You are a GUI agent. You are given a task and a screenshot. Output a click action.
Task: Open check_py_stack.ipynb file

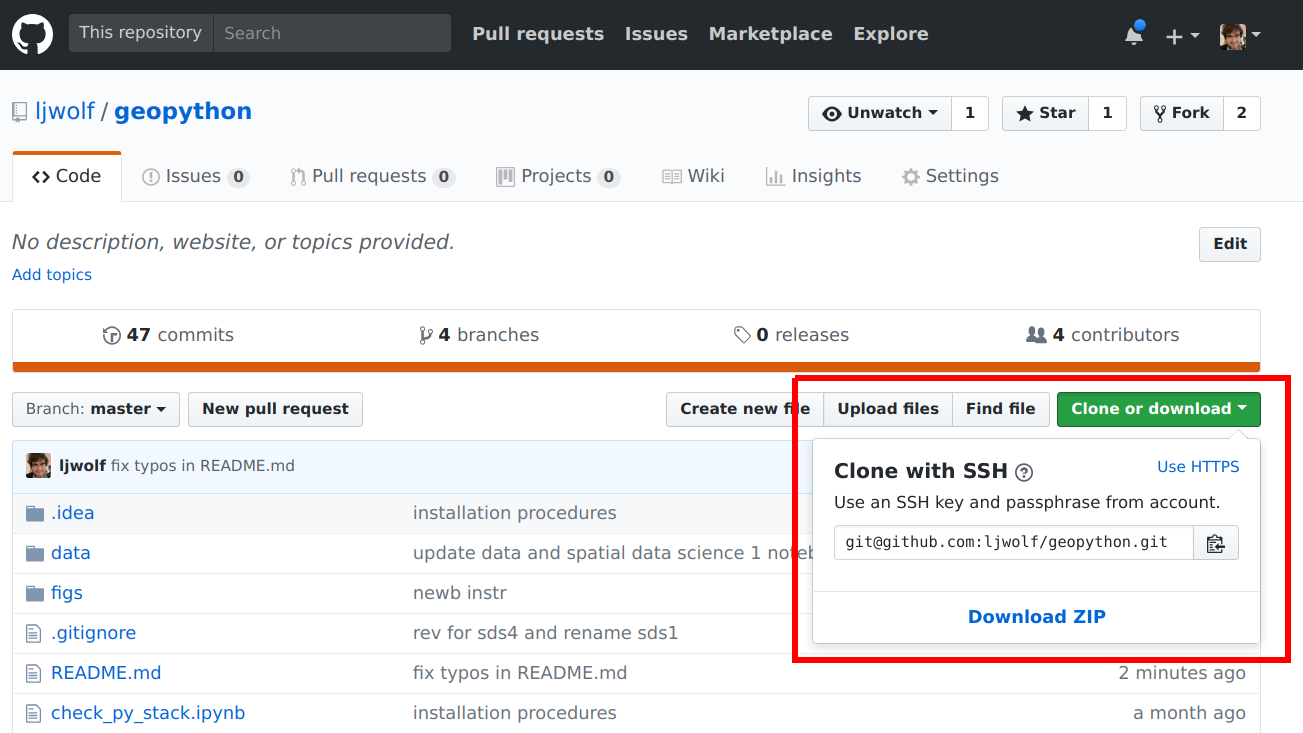148,713
